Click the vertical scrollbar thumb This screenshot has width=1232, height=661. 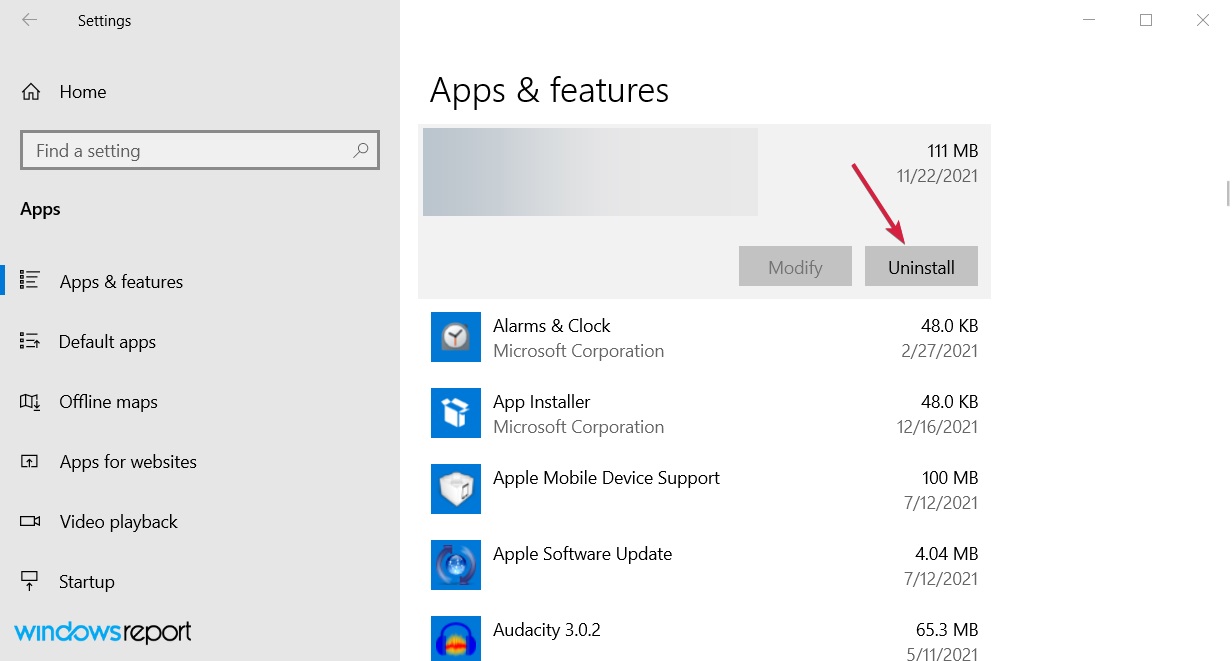point(1228,193)
